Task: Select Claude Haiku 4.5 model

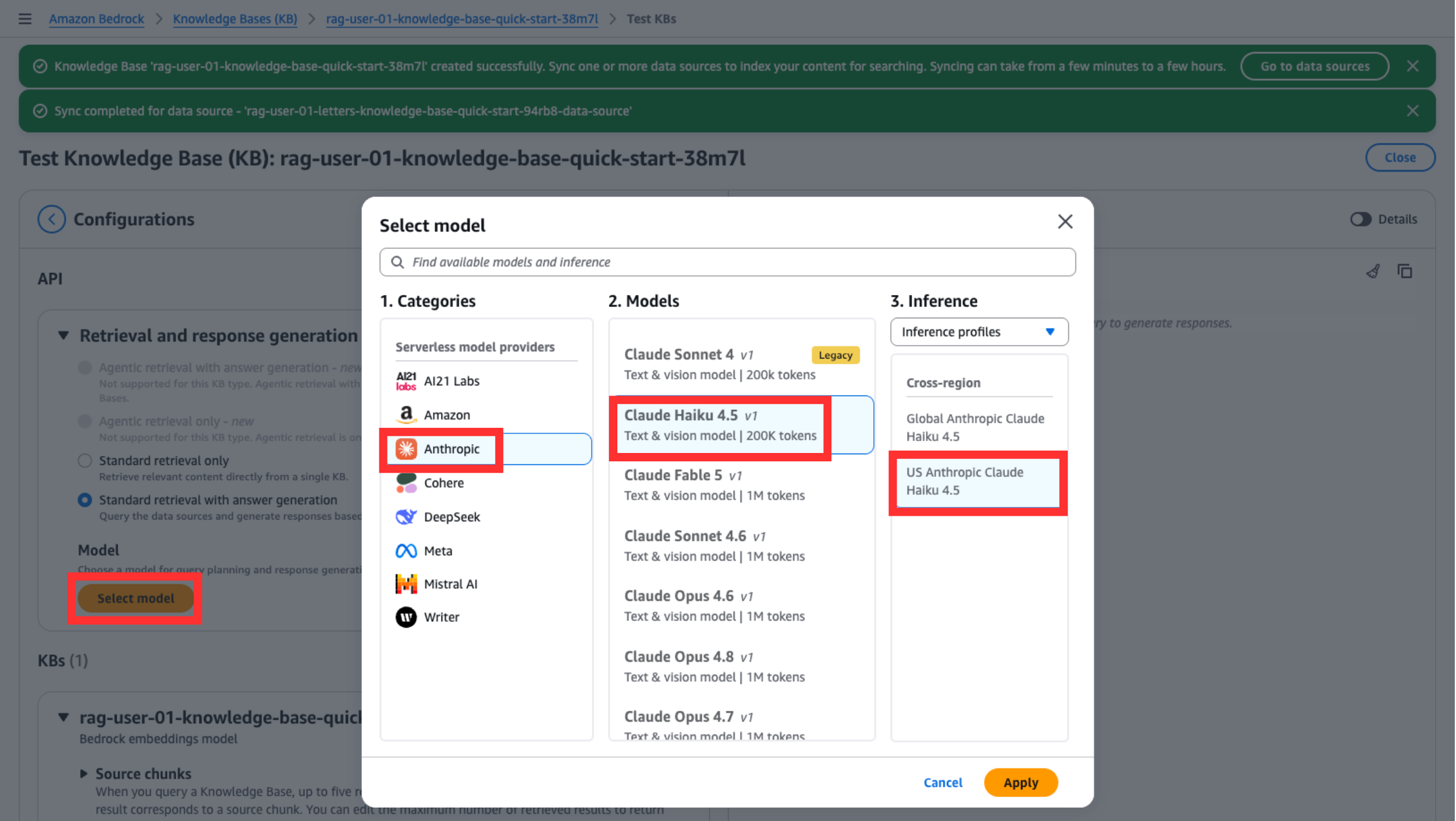Action: [x=741, y=425]
